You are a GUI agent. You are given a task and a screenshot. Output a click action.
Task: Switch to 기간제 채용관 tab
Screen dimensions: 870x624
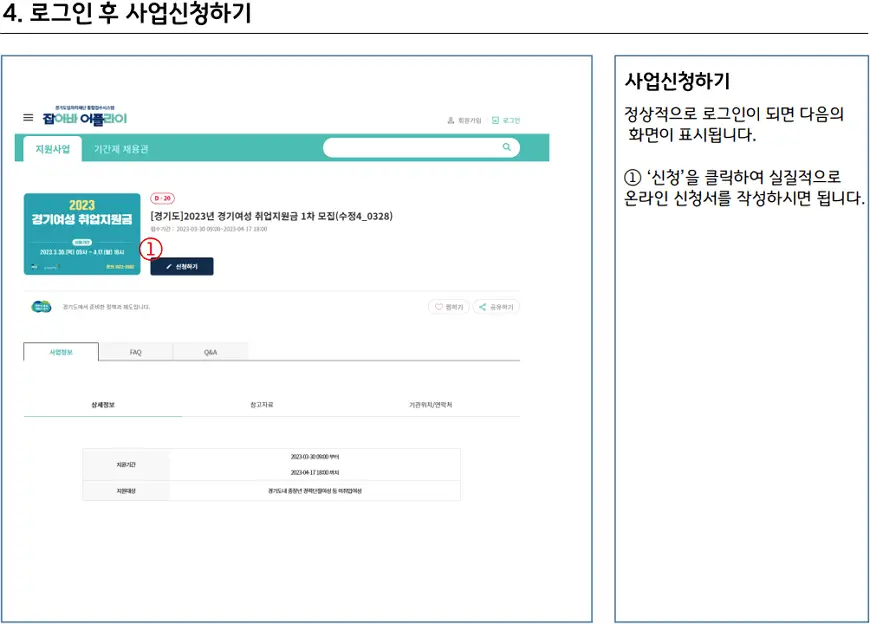[120, 149]
